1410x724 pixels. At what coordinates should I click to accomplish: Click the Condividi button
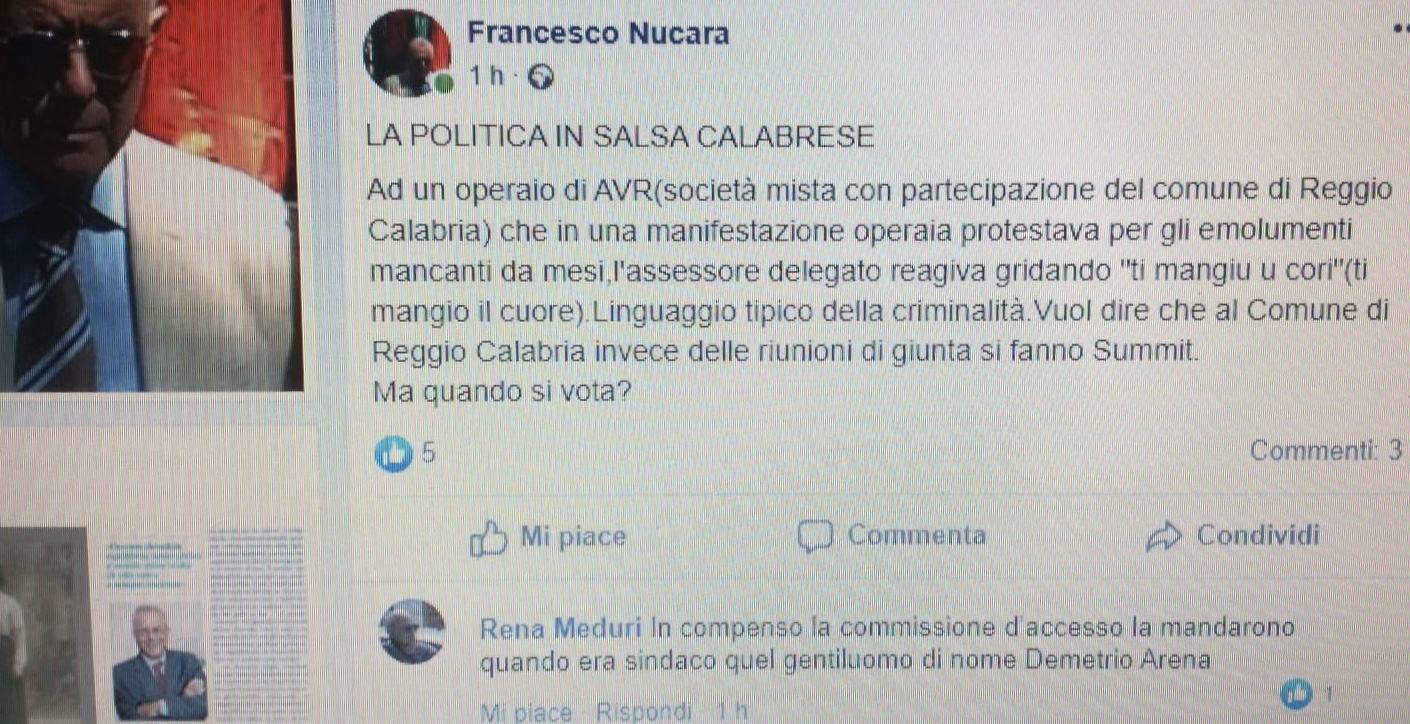pyautogui.click(x=1233, y=537)
